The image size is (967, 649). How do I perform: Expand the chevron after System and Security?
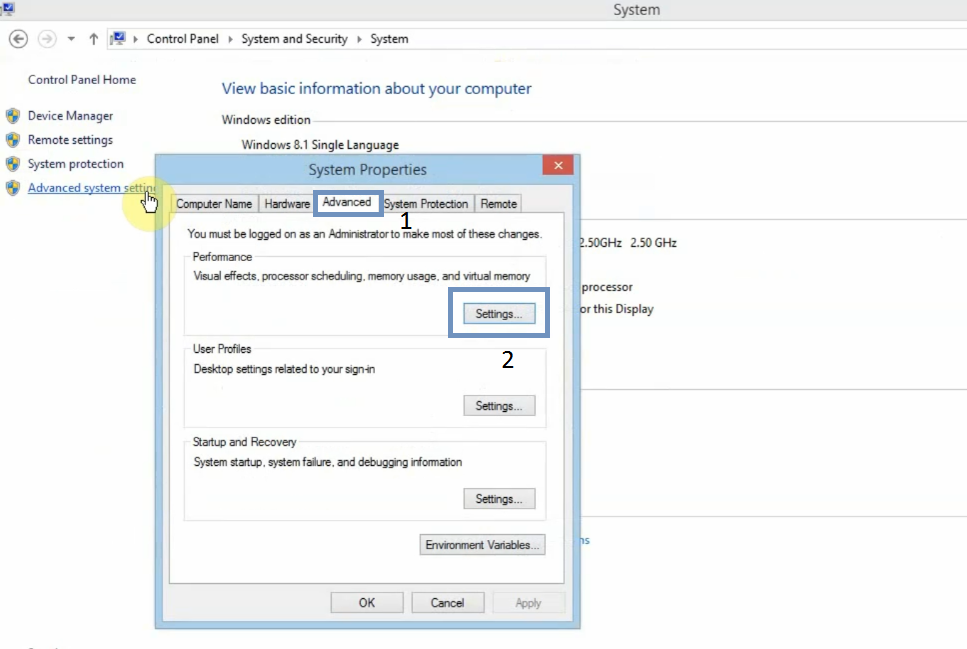[x=359, y=39]
